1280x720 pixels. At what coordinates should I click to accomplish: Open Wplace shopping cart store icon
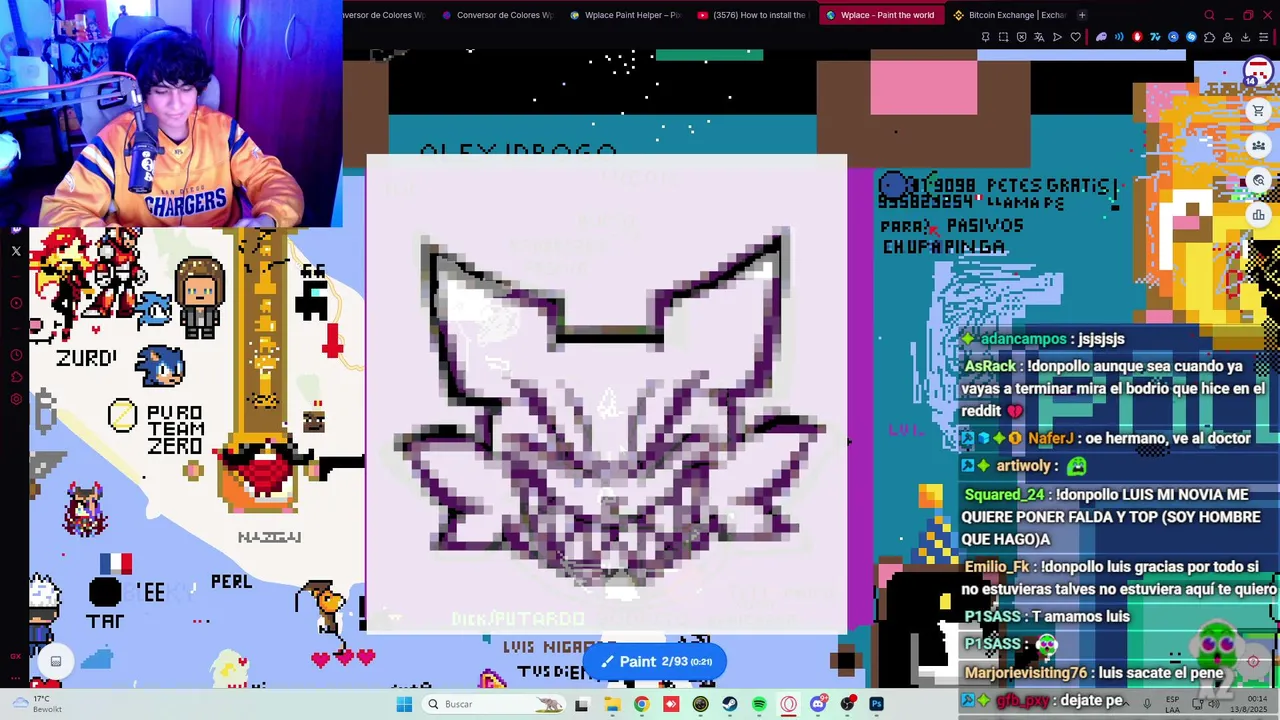coord(1258,111)
